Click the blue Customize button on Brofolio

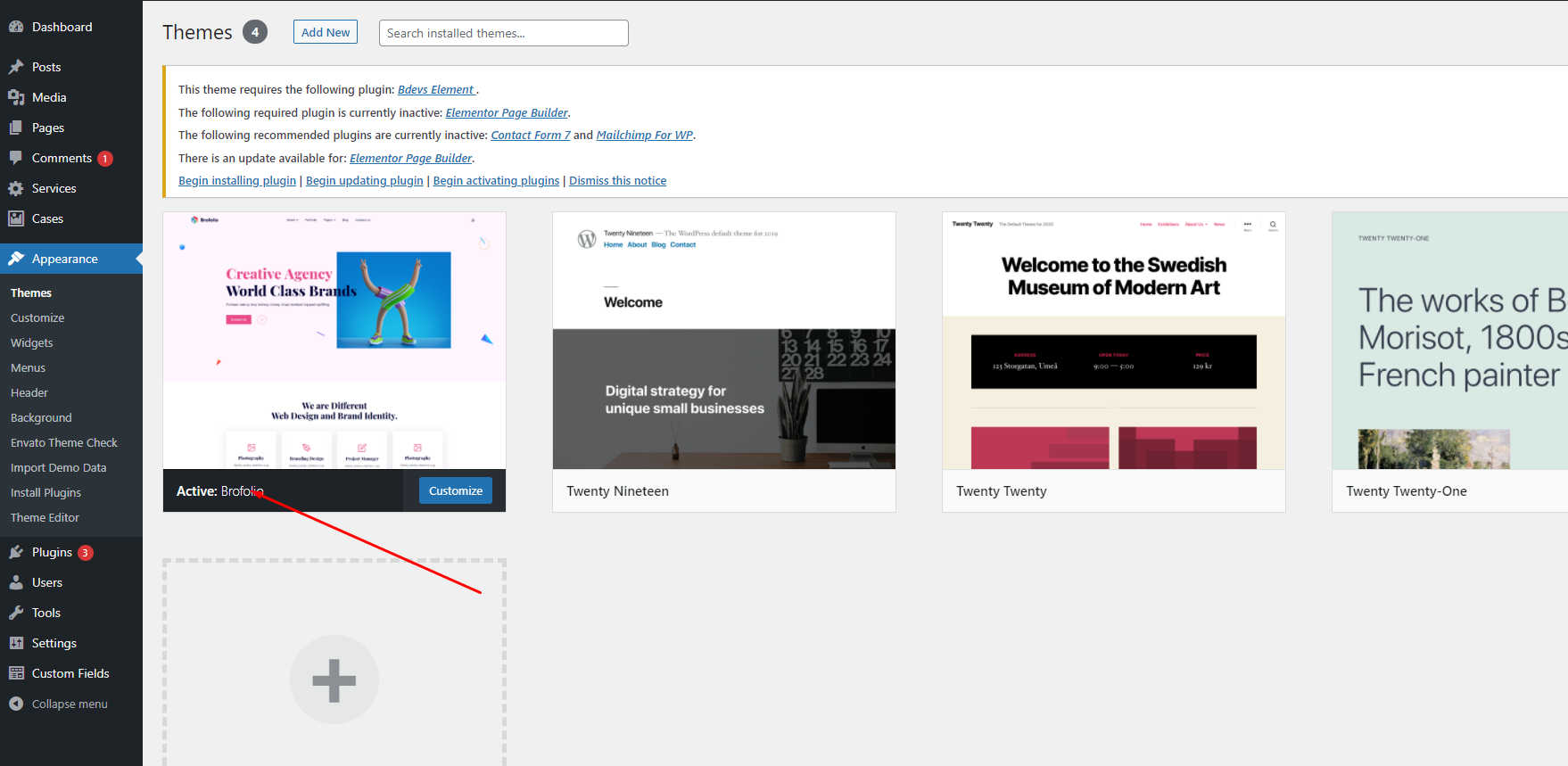pyautogui.click(x=456, y=490)
